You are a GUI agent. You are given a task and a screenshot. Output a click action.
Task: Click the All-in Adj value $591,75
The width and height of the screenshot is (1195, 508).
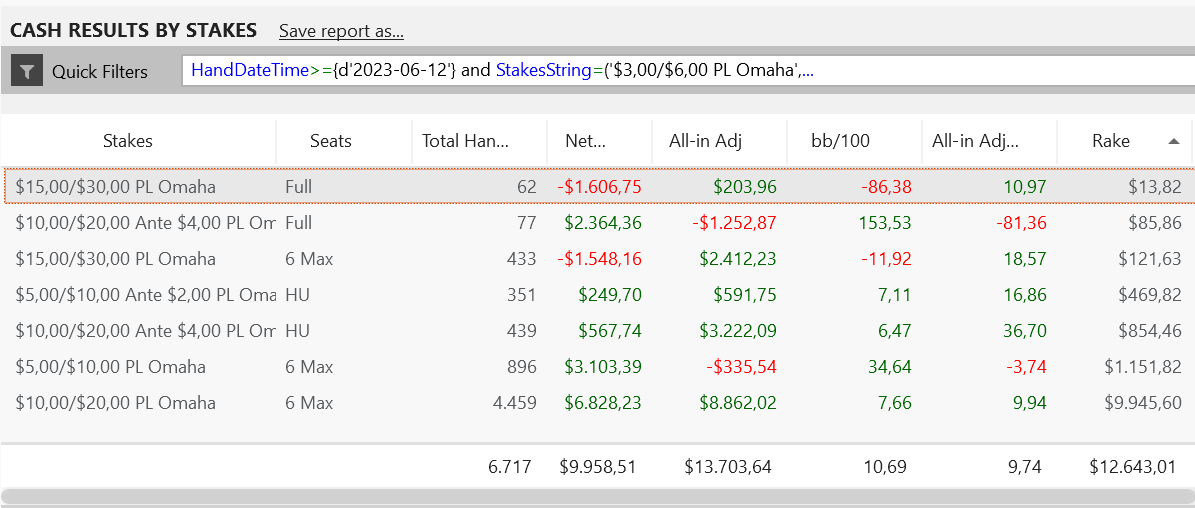745,295
